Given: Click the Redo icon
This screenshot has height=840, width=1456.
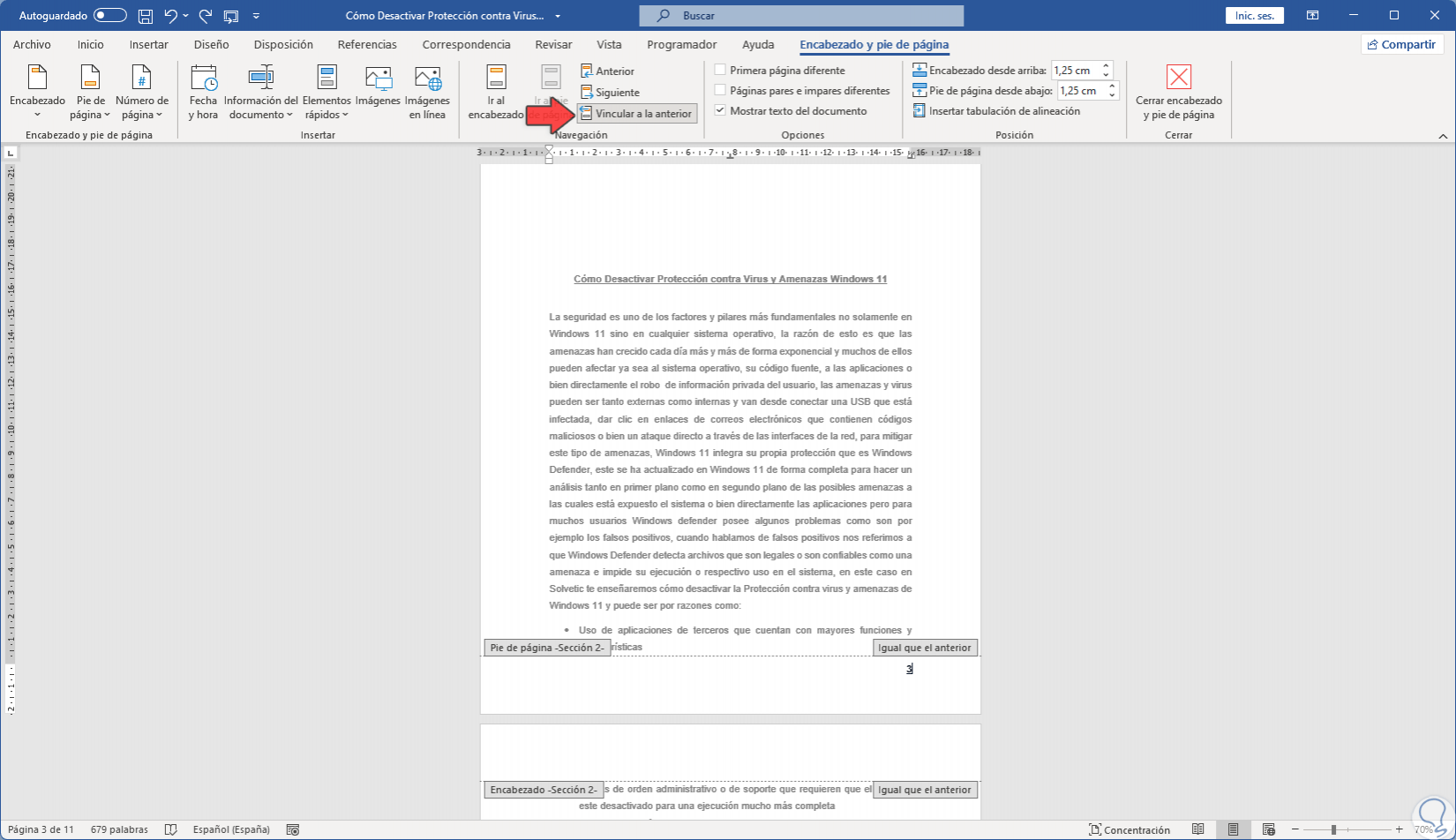Looking at the screenshot, I should point(206,16).
